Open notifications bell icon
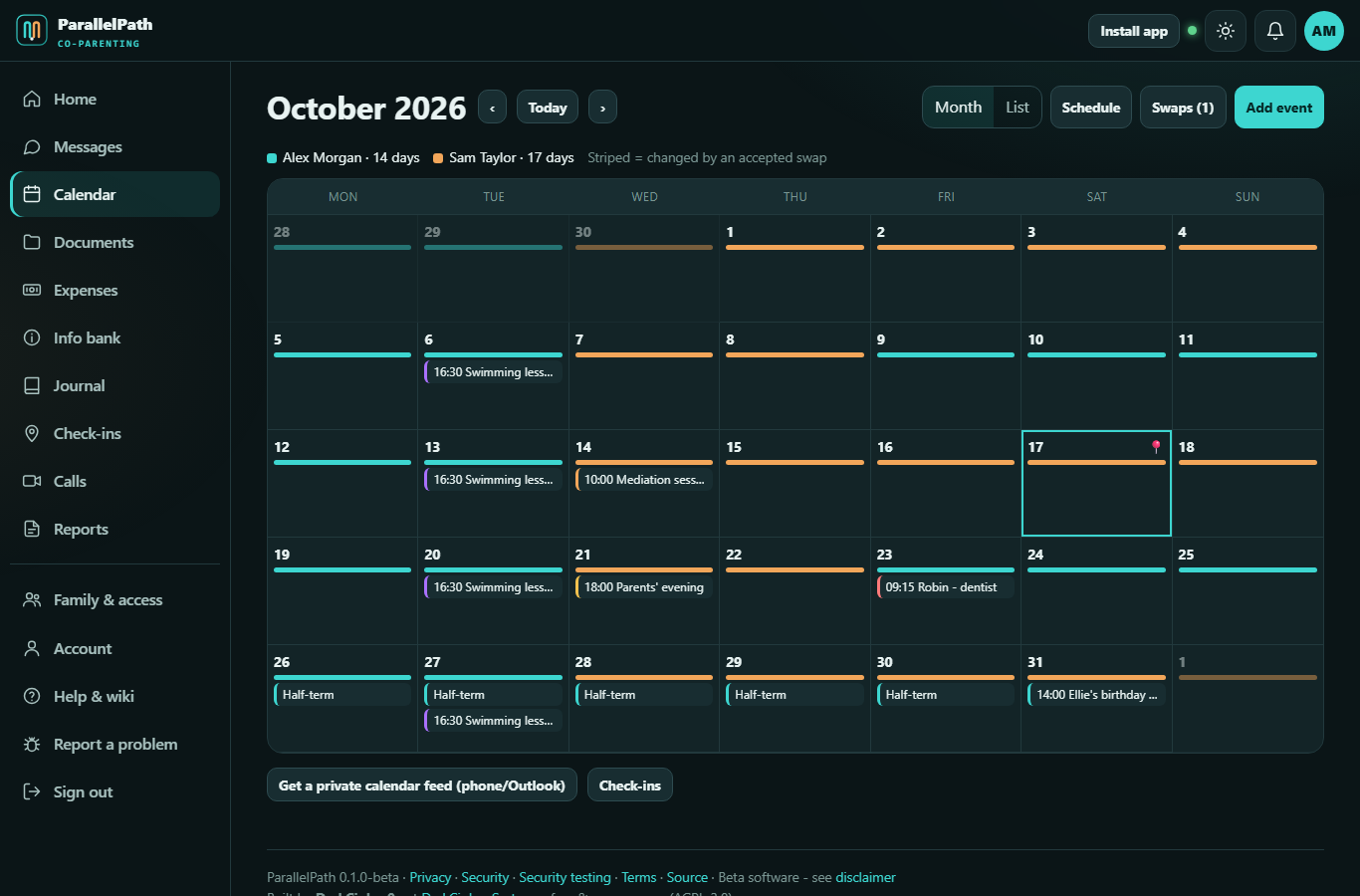1360x896 pixels. 1275,31
